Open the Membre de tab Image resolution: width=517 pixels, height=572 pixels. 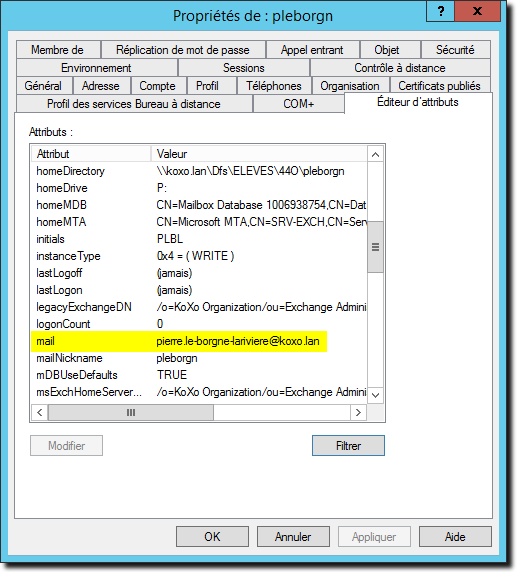click(58, 50)
